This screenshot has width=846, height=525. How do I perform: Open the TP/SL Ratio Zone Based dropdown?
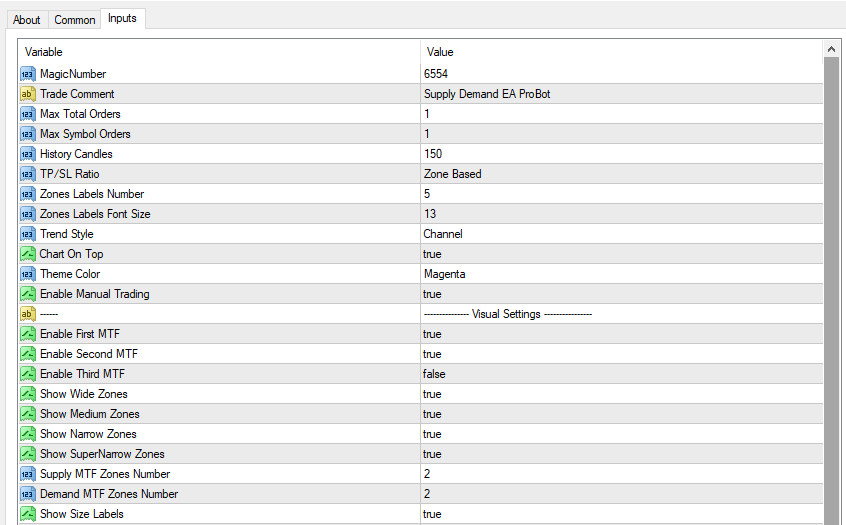coord(453,174)
